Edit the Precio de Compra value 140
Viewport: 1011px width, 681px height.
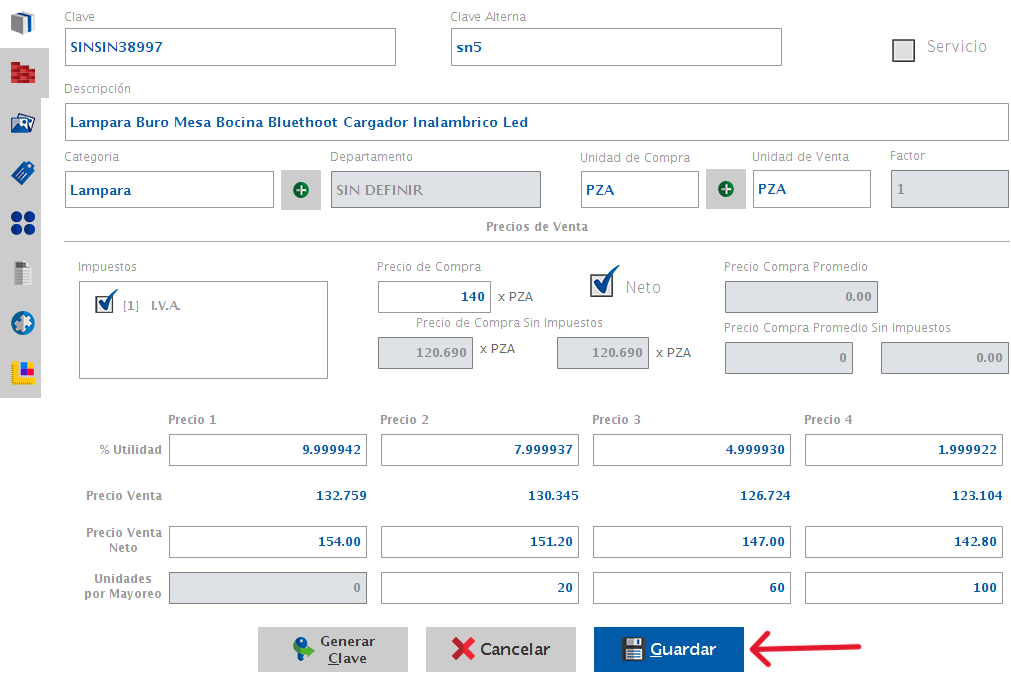point(435,297)
